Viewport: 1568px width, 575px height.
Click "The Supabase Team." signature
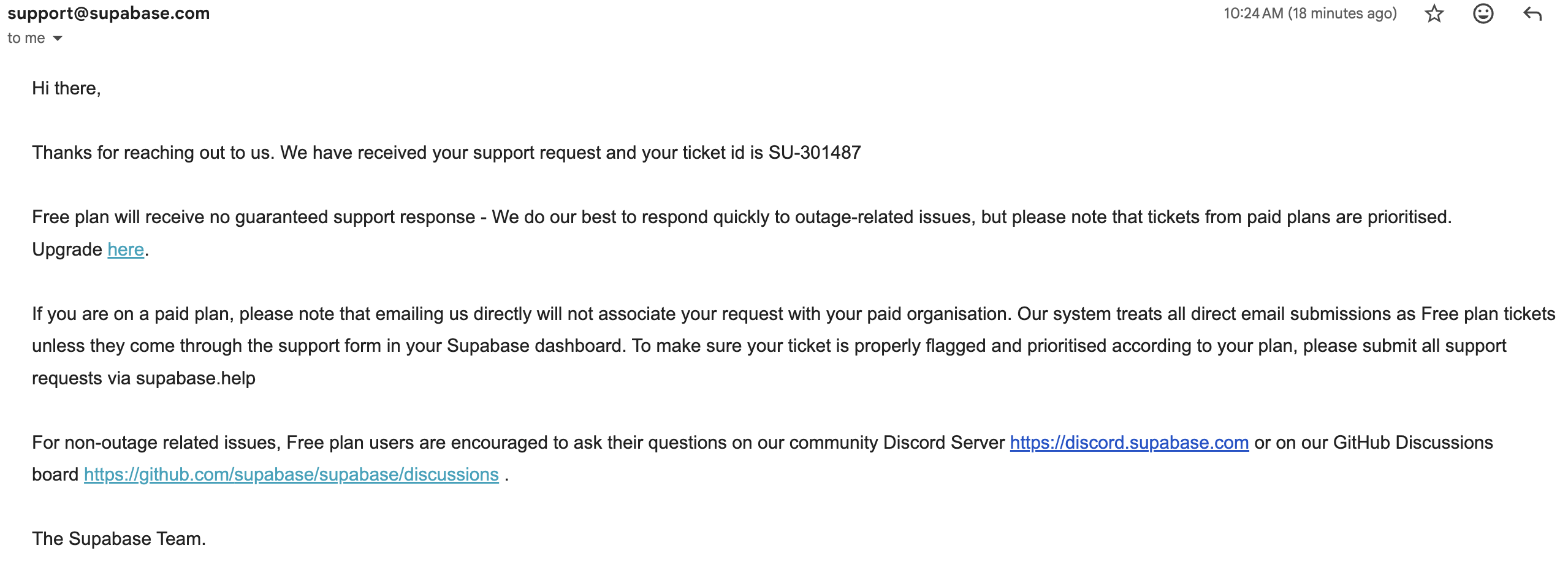point(119,539)
